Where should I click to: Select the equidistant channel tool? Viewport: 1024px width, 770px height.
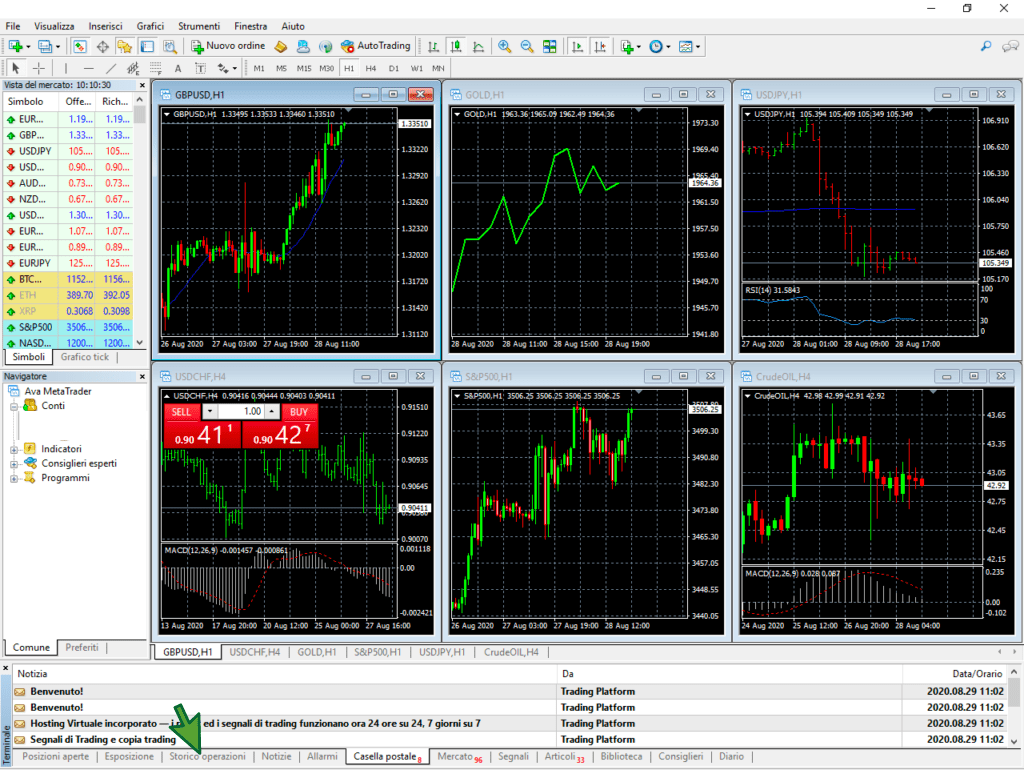pos(133,68)
